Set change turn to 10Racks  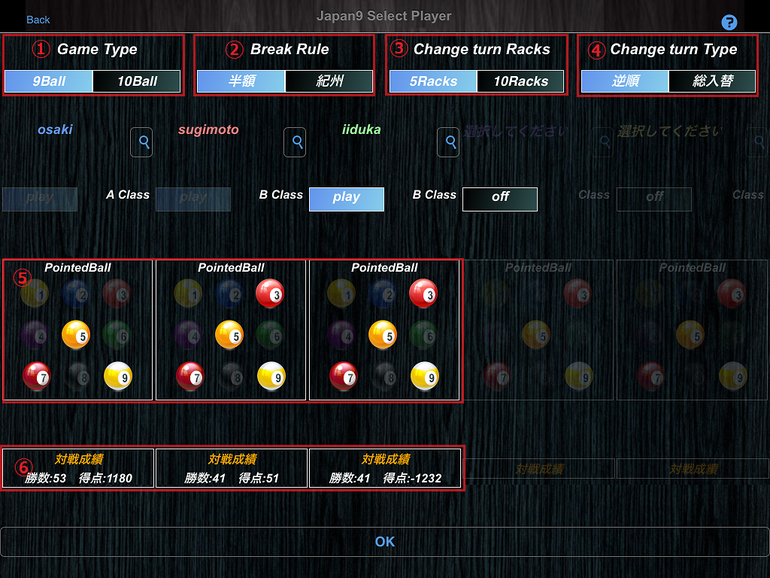click(x=521, y=81)
